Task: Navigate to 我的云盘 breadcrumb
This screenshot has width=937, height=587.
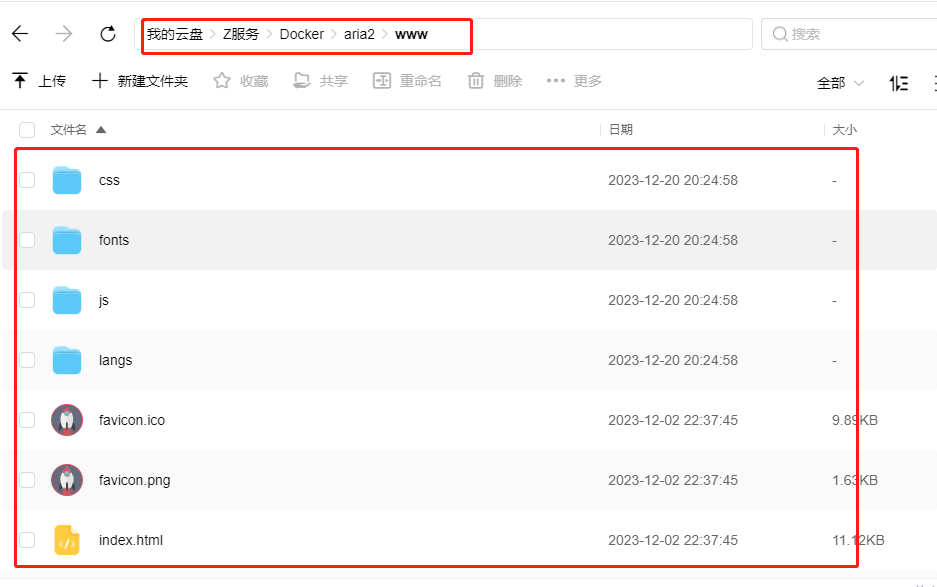Action: coord(174,34)
